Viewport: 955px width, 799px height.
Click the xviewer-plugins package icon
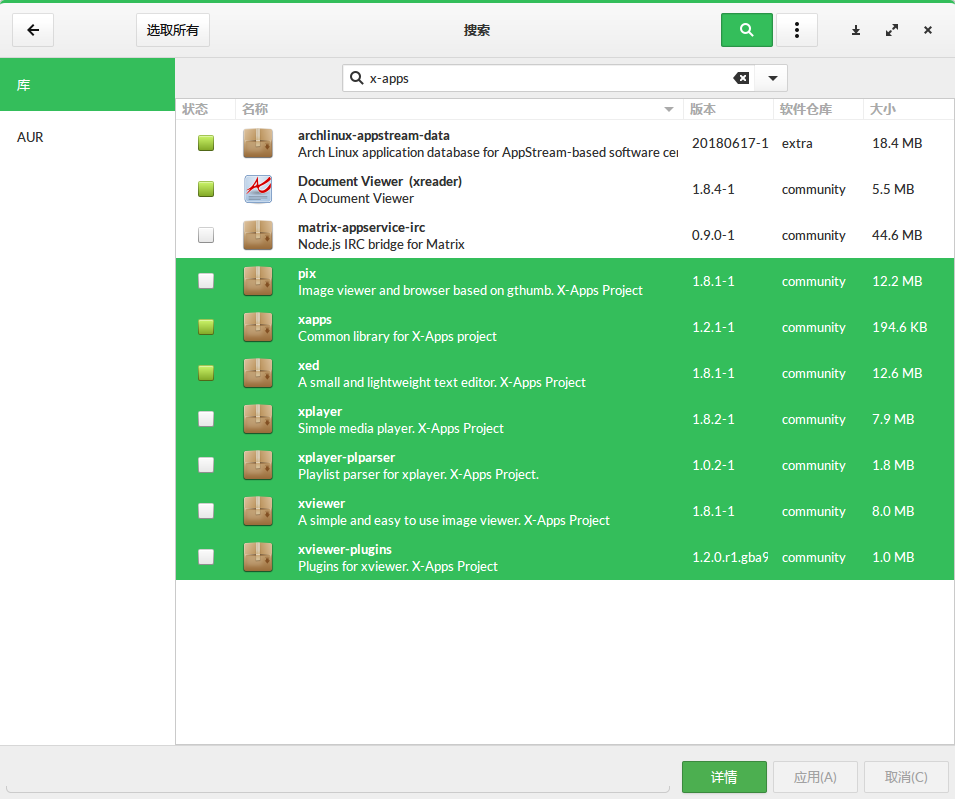click(258, 557)
